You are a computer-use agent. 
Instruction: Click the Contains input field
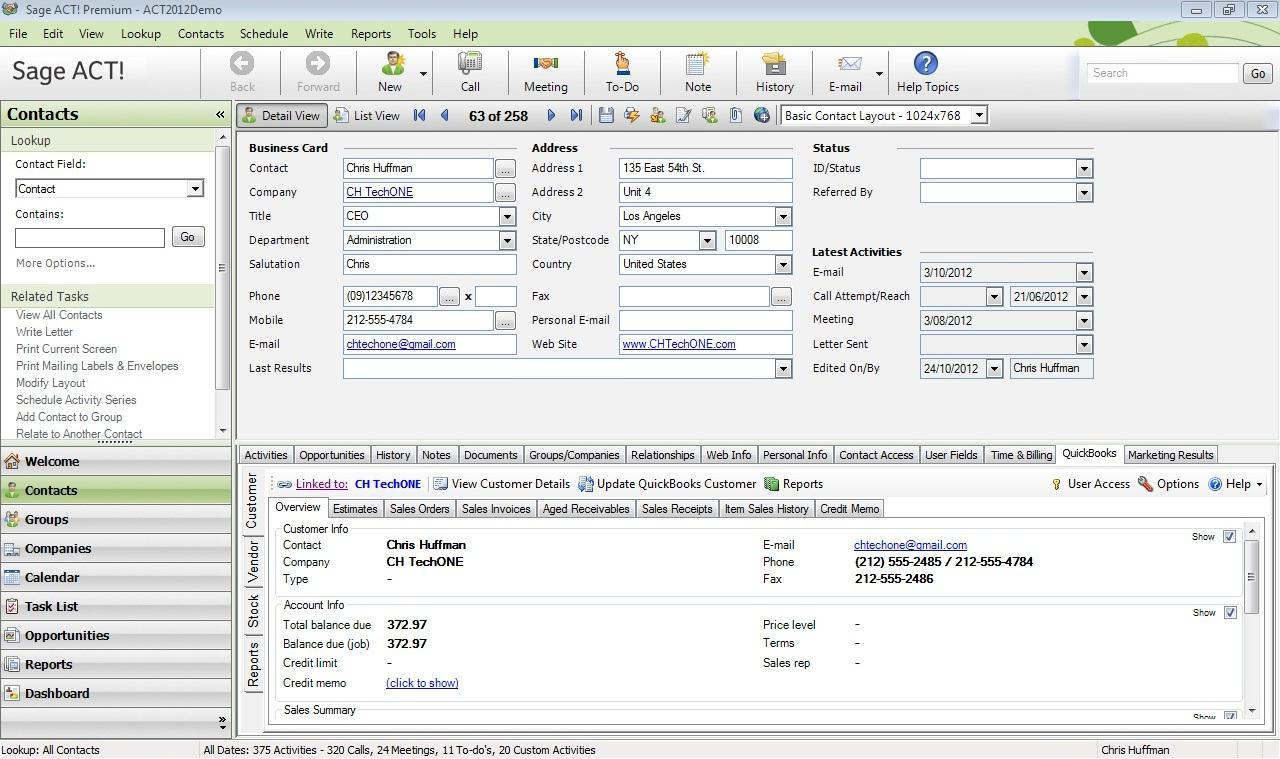click(90, 237)
